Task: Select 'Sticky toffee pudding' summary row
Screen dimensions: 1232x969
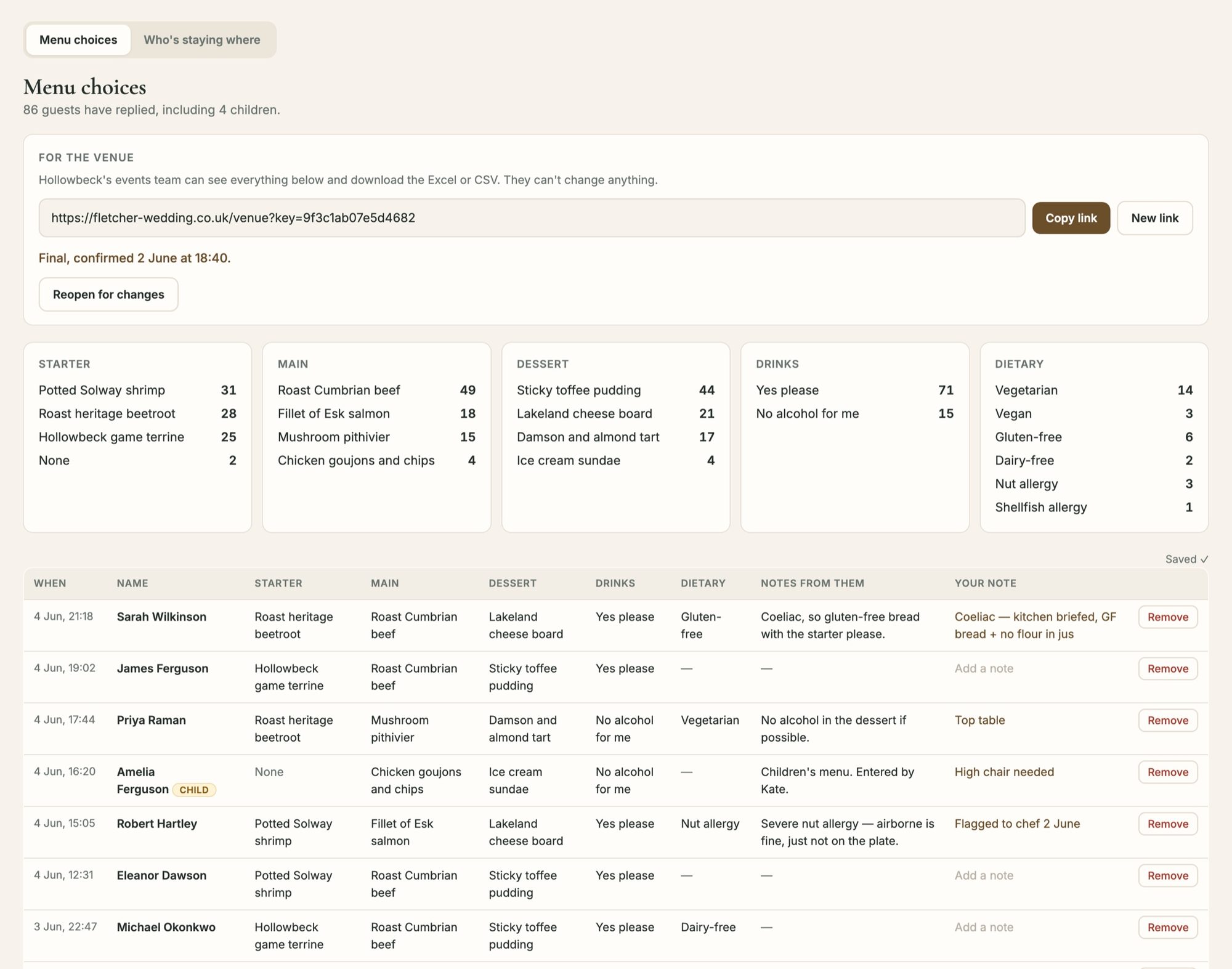Action: point(615,391)
